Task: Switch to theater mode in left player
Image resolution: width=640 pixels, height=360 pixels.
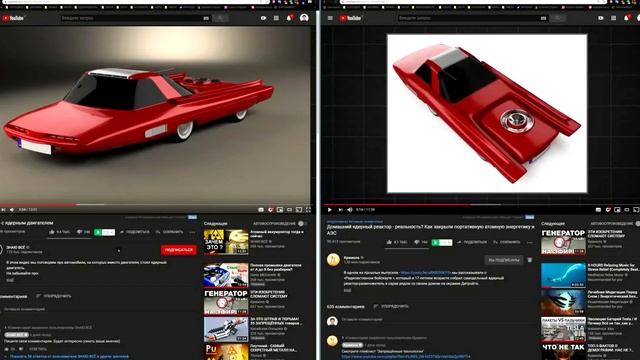Action: (289, 210)
